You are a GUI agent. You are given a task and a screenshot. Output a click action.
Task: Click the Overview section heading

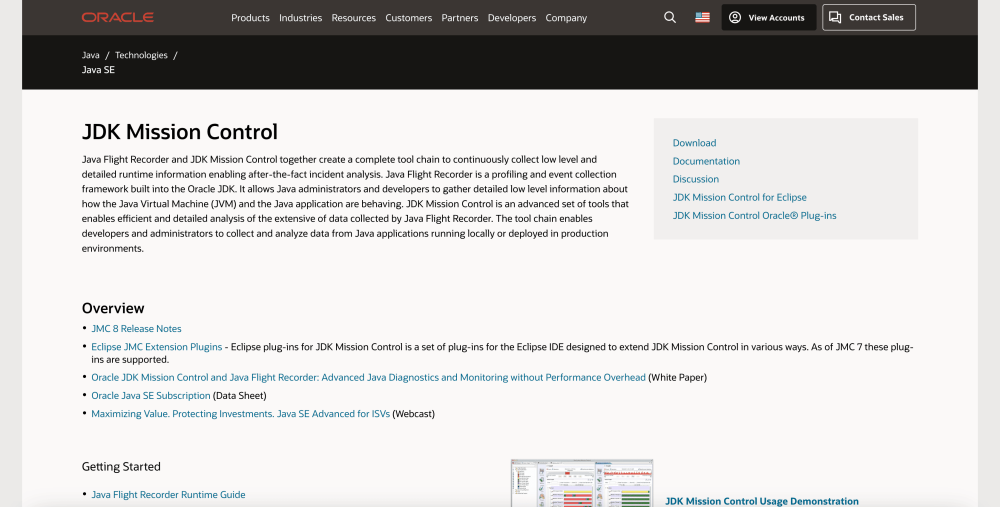coord(113,308)
